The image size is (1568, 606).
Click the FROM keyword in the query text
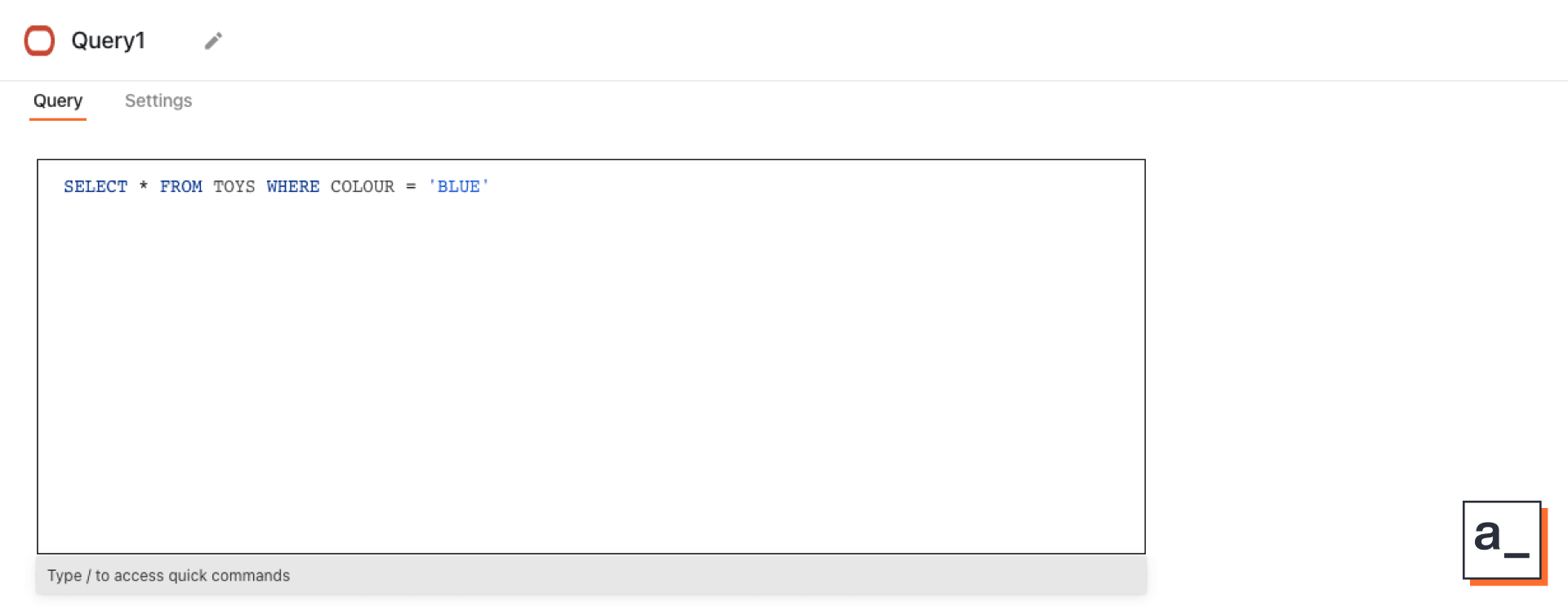click(x=181, y=186)
